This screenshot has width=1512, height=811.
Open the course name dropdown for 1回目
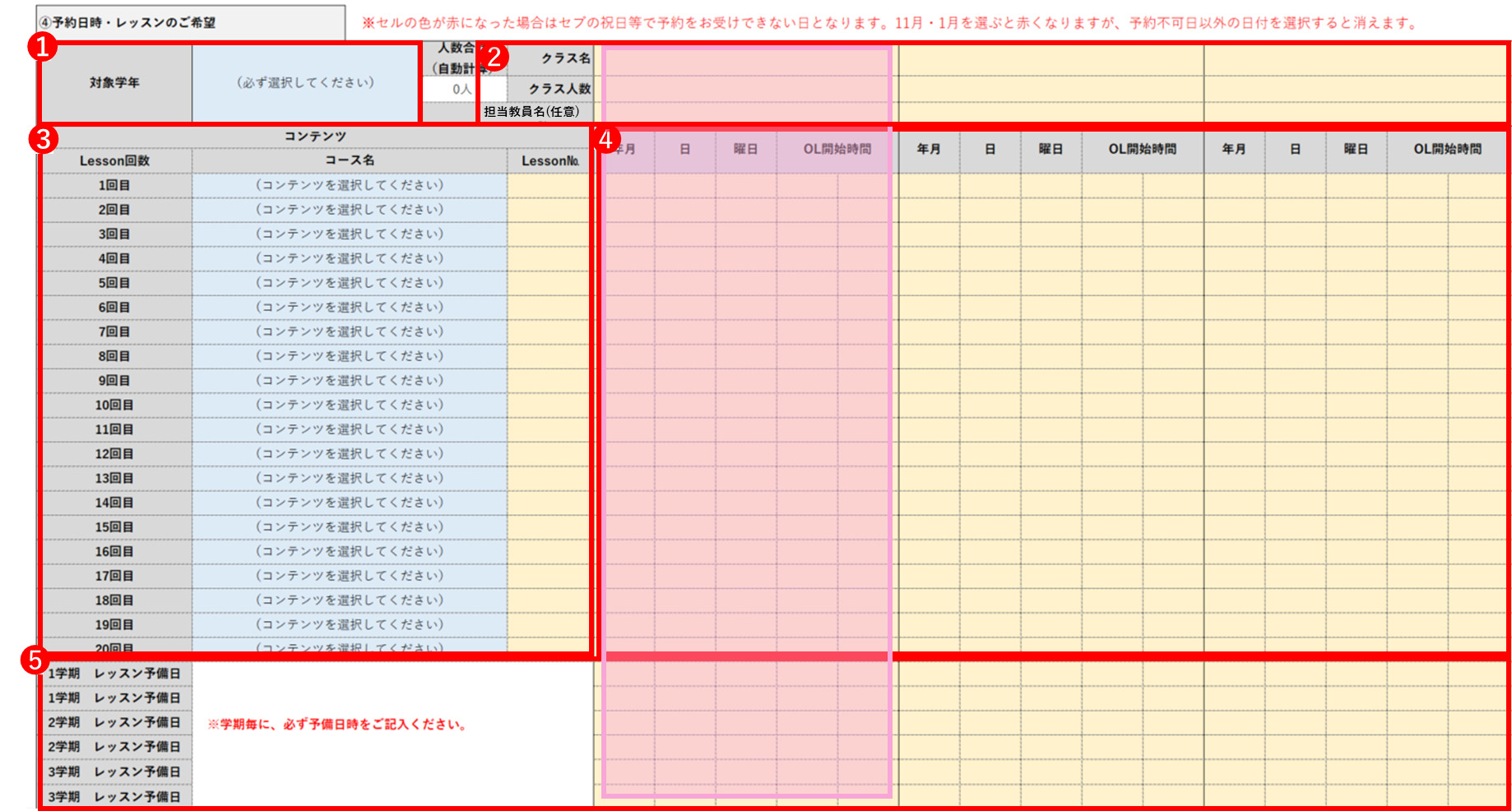(x=349, y=185)
